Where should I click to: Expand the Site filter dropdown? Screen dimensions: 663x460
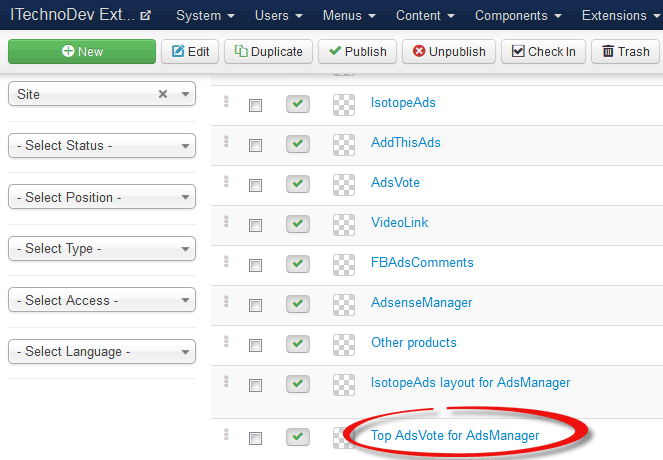pos(185,94)
